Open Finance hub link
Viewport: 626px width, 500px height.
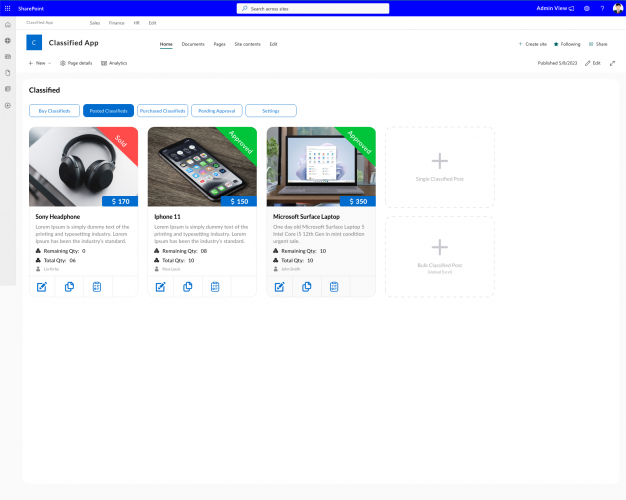click(x=117, y=23)
